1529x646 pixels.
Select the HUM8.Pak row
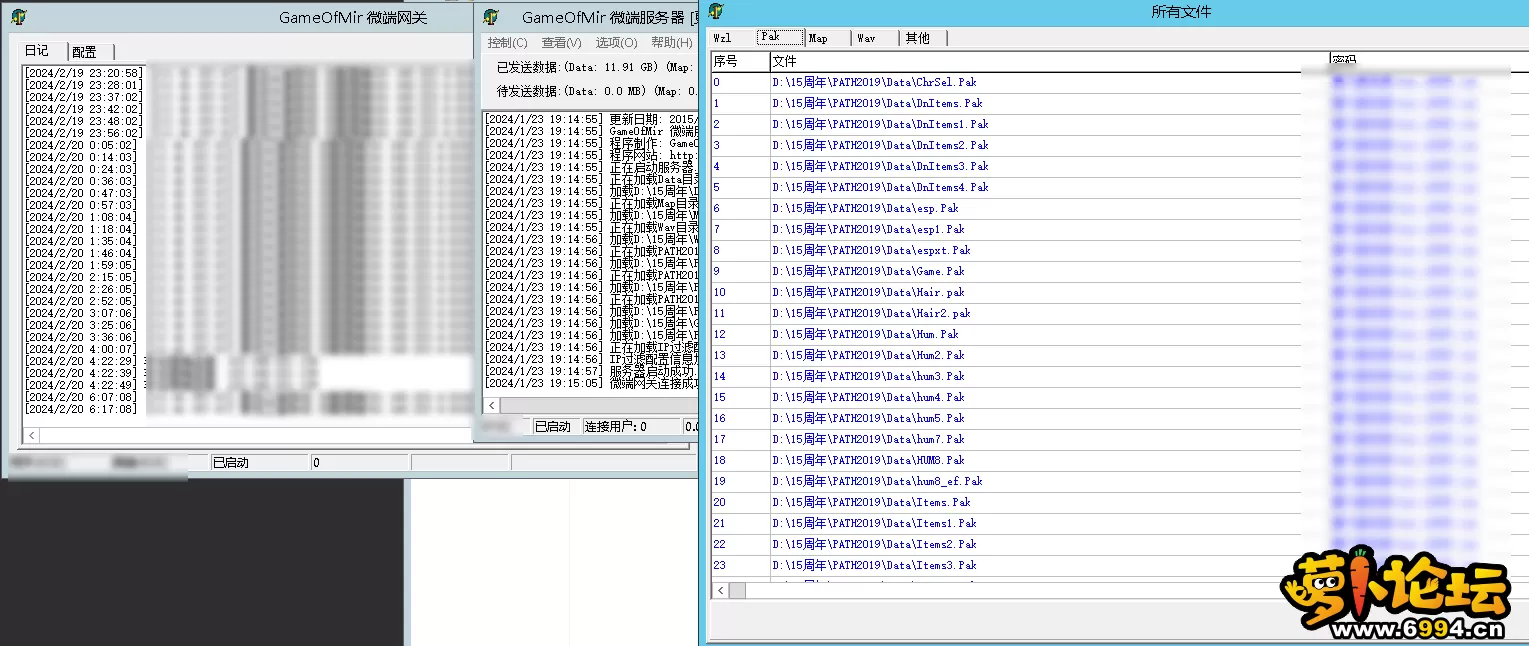(x=1119, y=460)
